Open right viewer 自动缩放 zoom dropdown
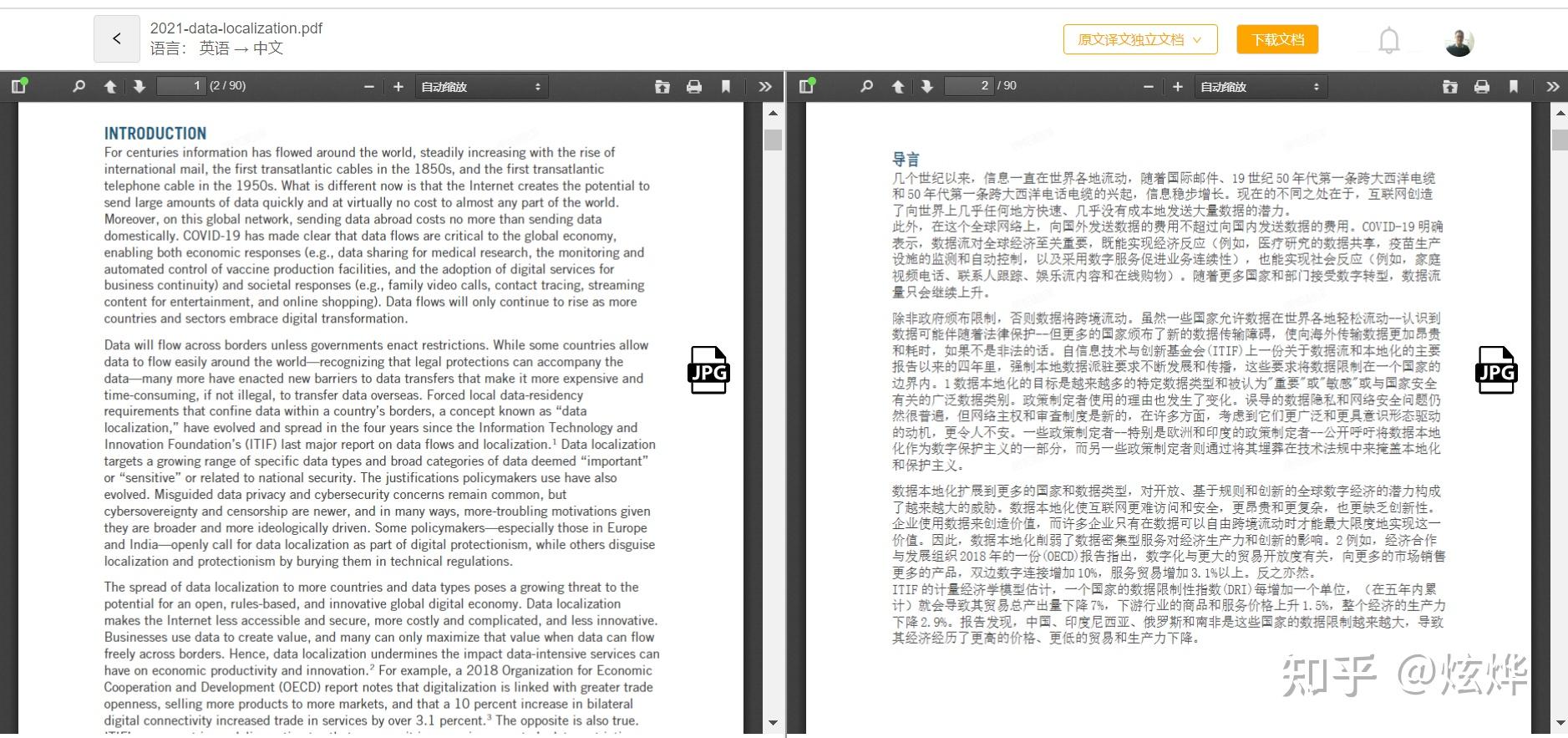 coord(1261,86)
